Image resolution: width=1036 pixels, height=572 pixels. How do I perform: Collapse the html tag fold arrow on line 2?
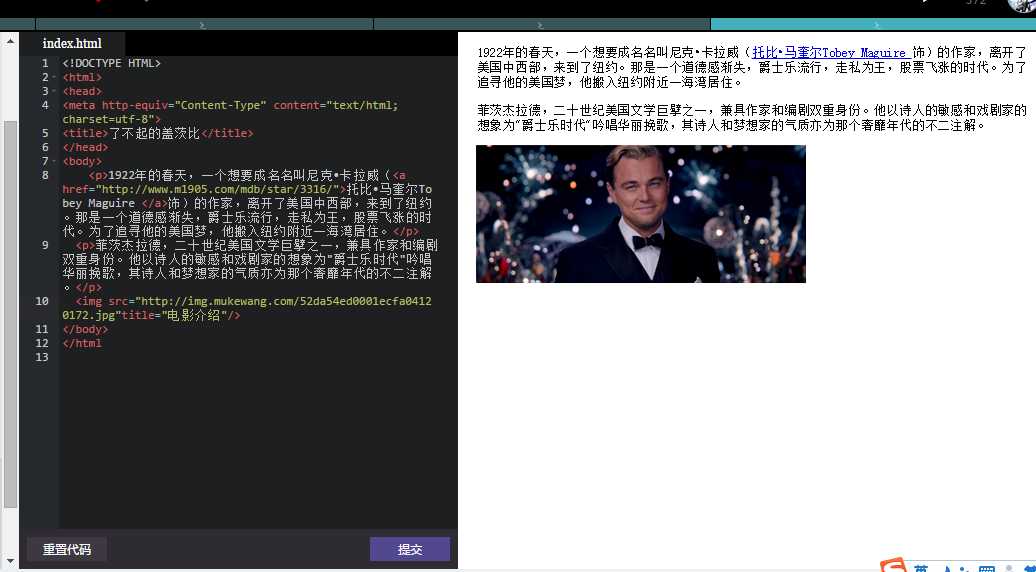click(x=54, y=77)
